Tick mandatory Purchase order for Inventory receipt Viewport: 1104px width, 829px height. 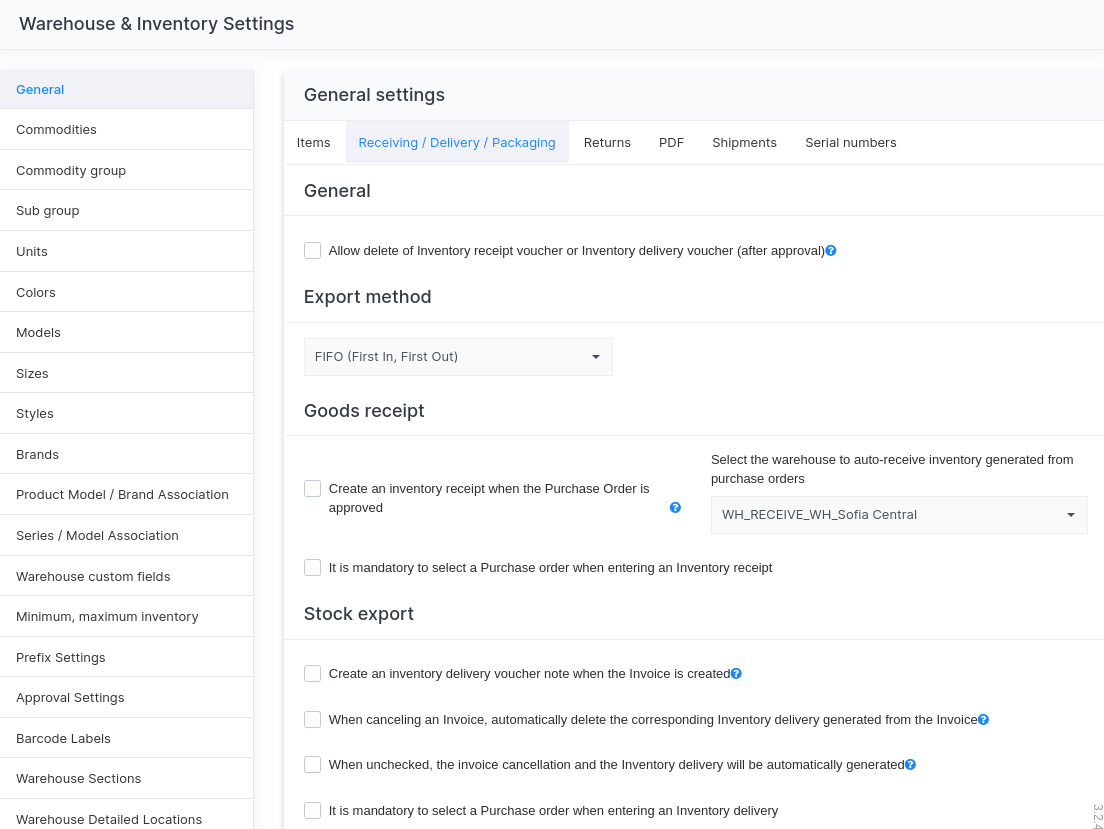[x=313, y=568]
